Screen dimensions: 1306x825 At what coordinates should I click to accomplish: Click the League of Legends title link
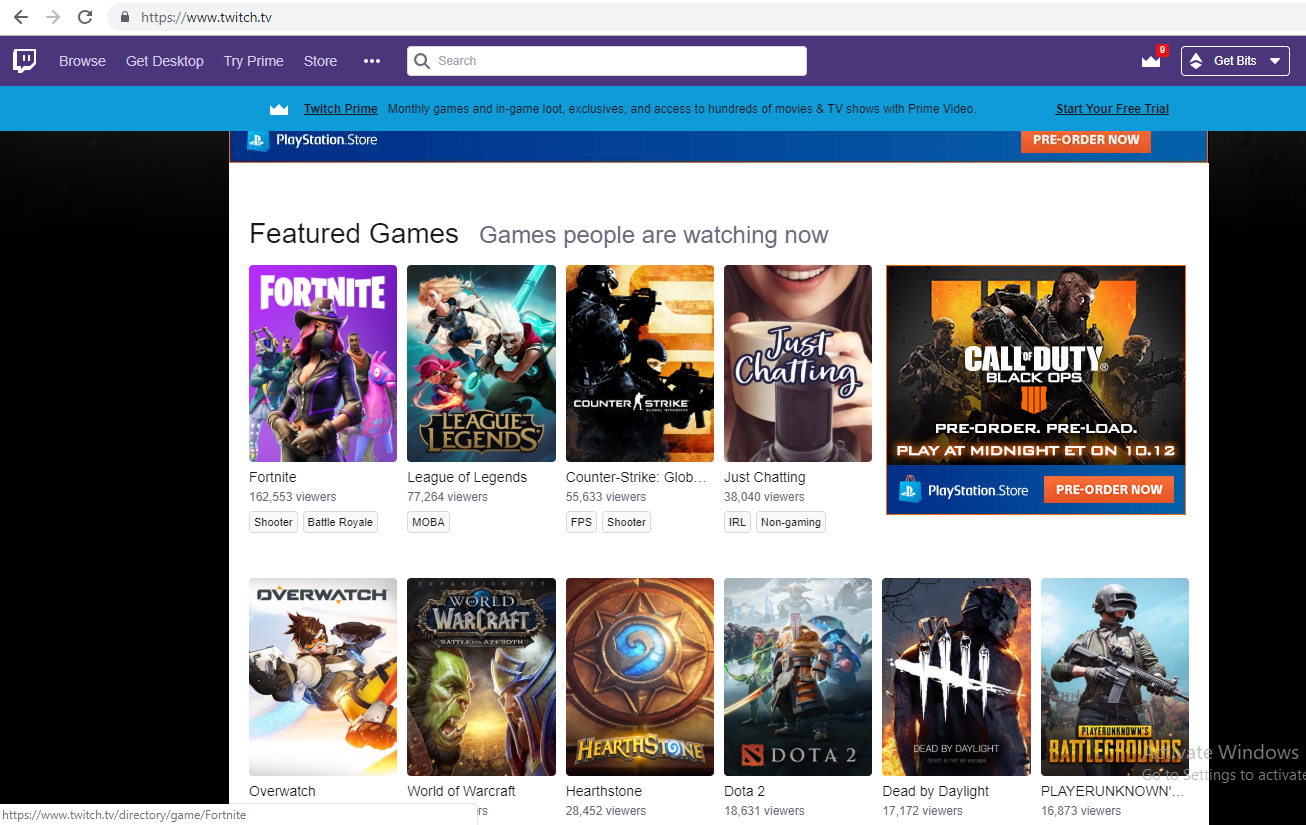pyautogui.click(x=467, y=477)
